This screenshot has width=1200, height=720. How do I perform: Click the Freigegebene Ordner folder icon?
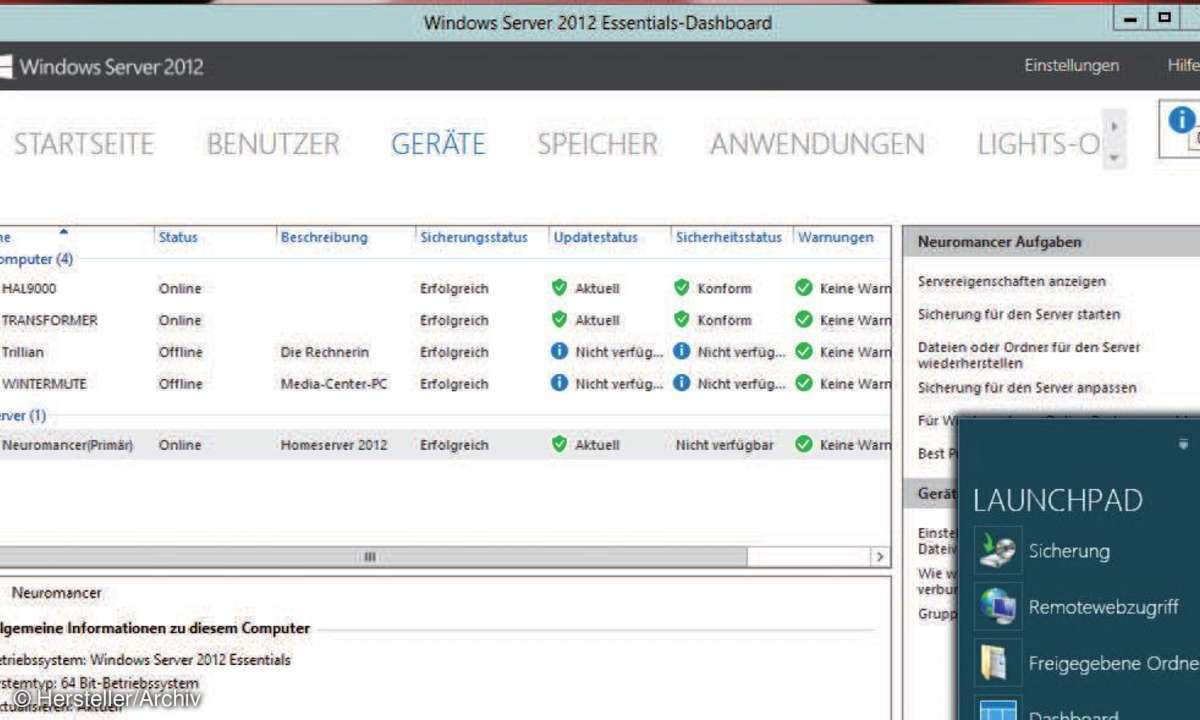click(998, 663)
